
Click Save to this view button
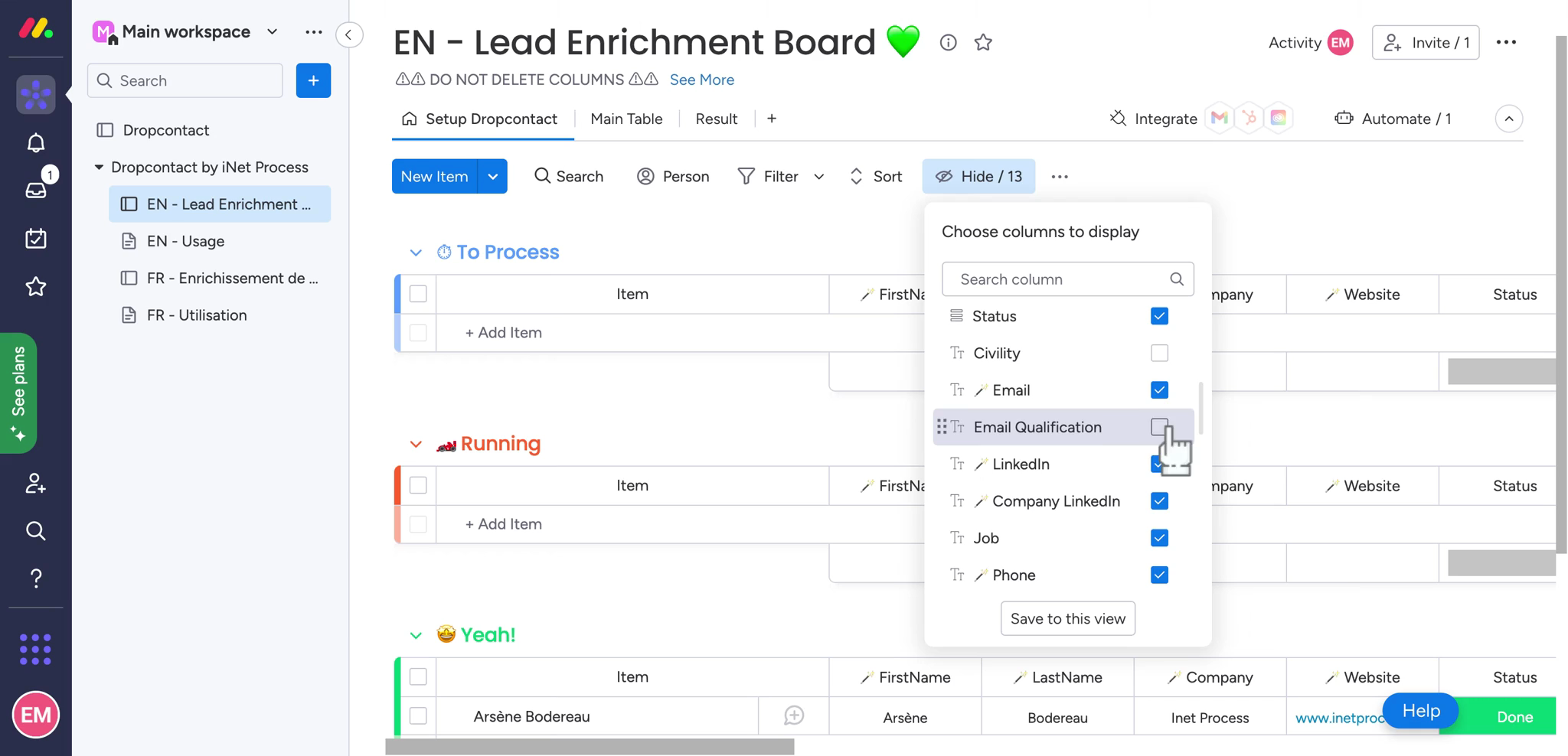pyautogui.click(x=1067, y=618)
